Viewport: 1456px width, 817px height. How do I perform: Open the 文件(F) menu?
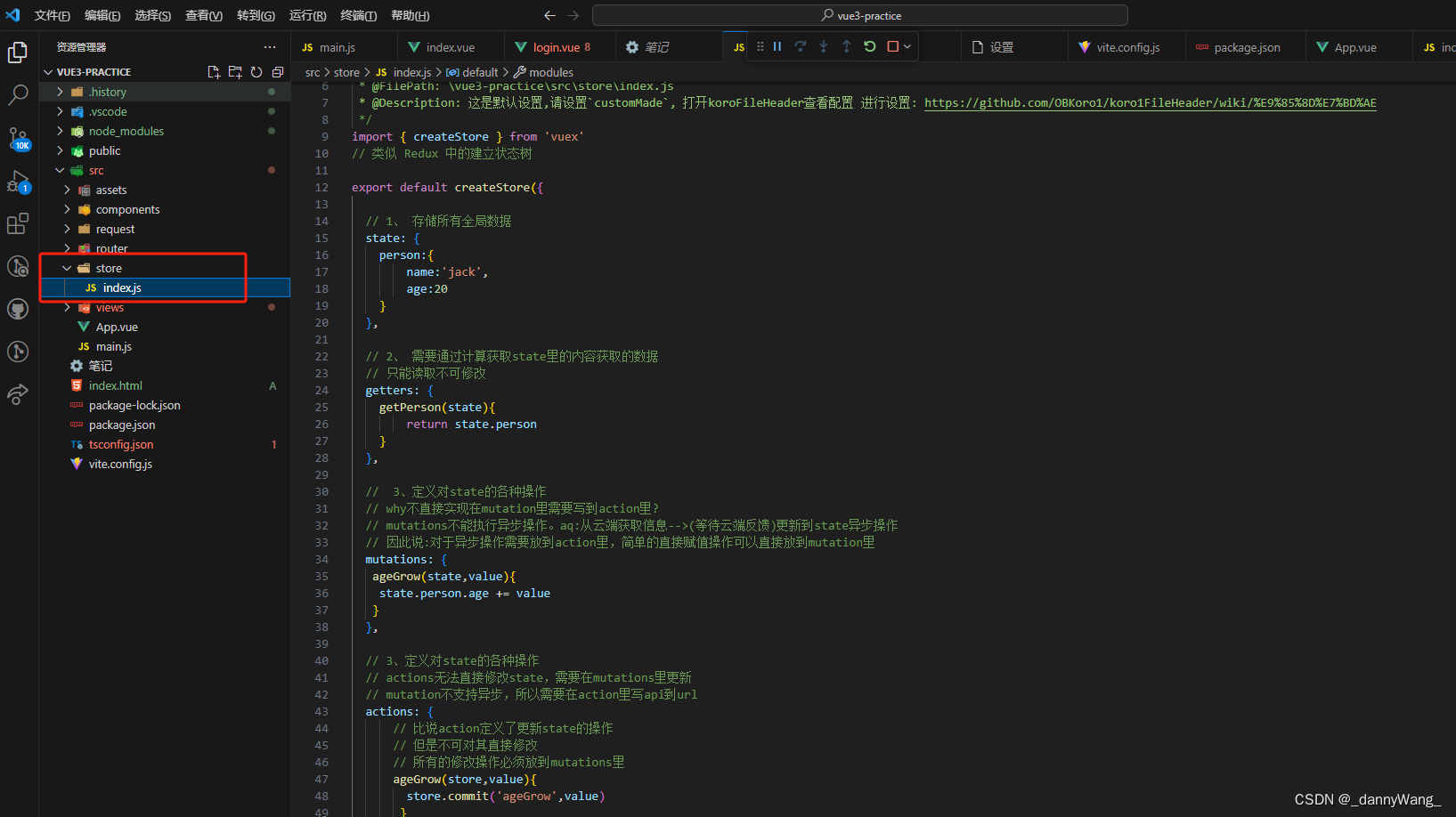click(x=52, y=15)
